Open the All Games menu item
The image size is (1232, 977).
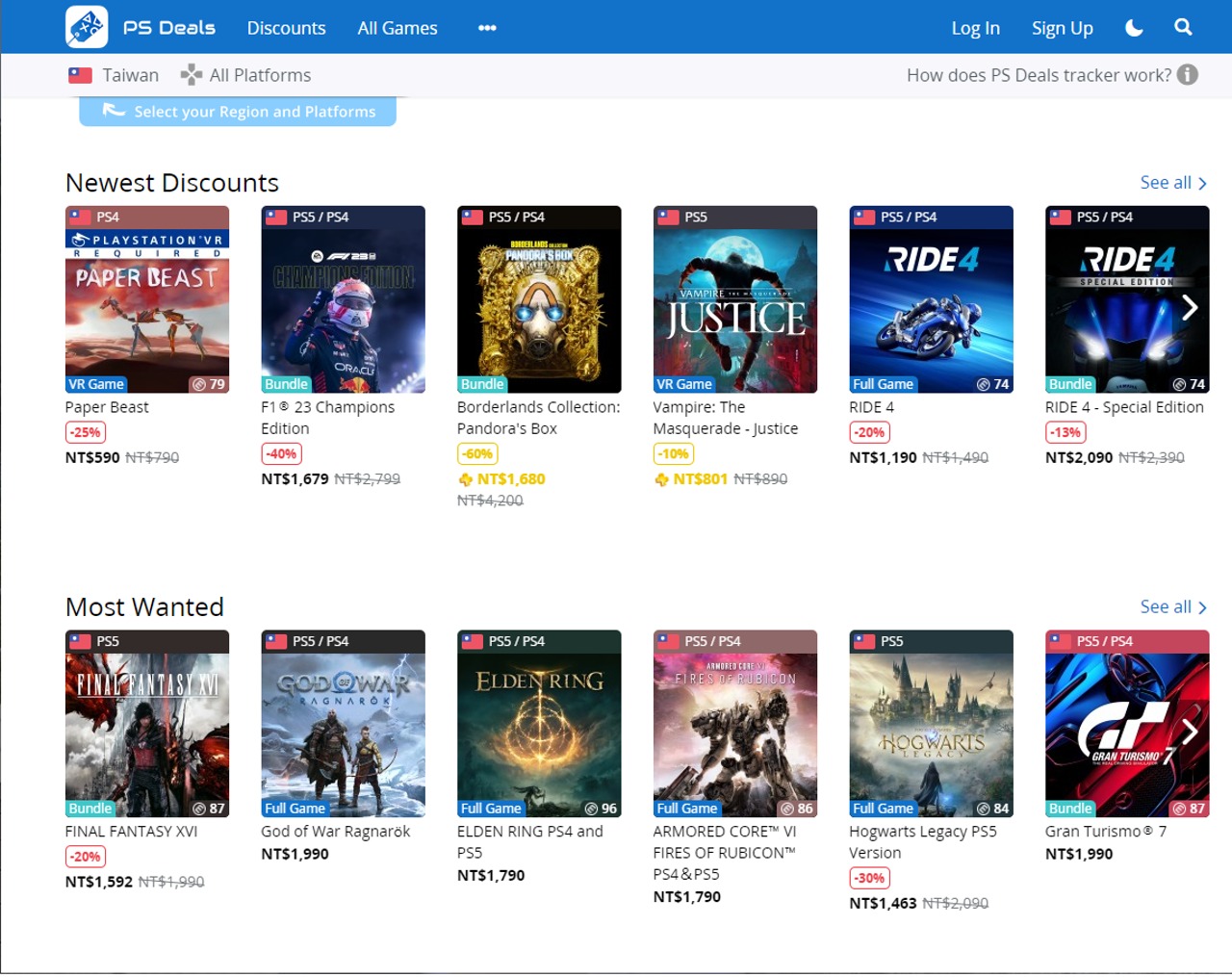397,28
